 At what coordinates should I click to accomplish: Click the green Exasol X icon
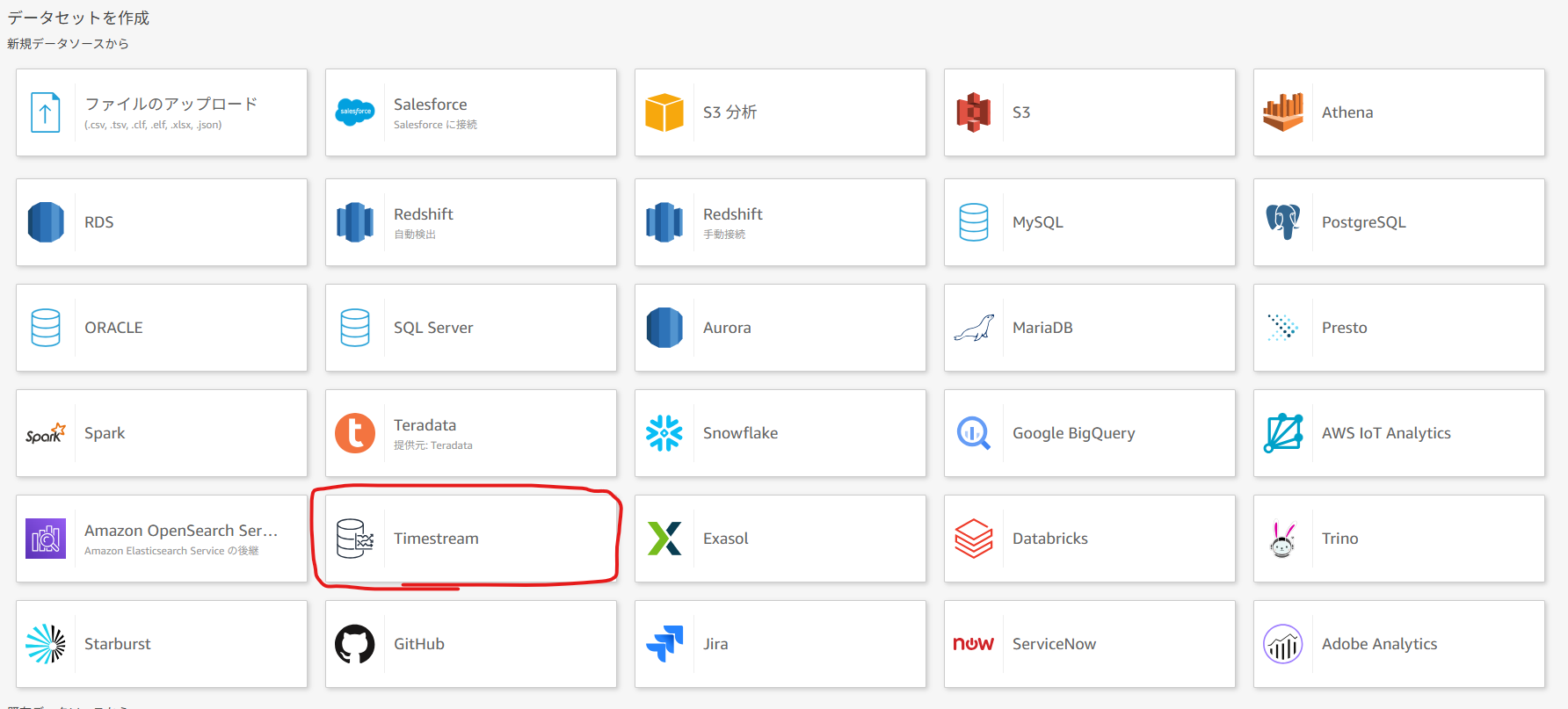pos(664,539)
